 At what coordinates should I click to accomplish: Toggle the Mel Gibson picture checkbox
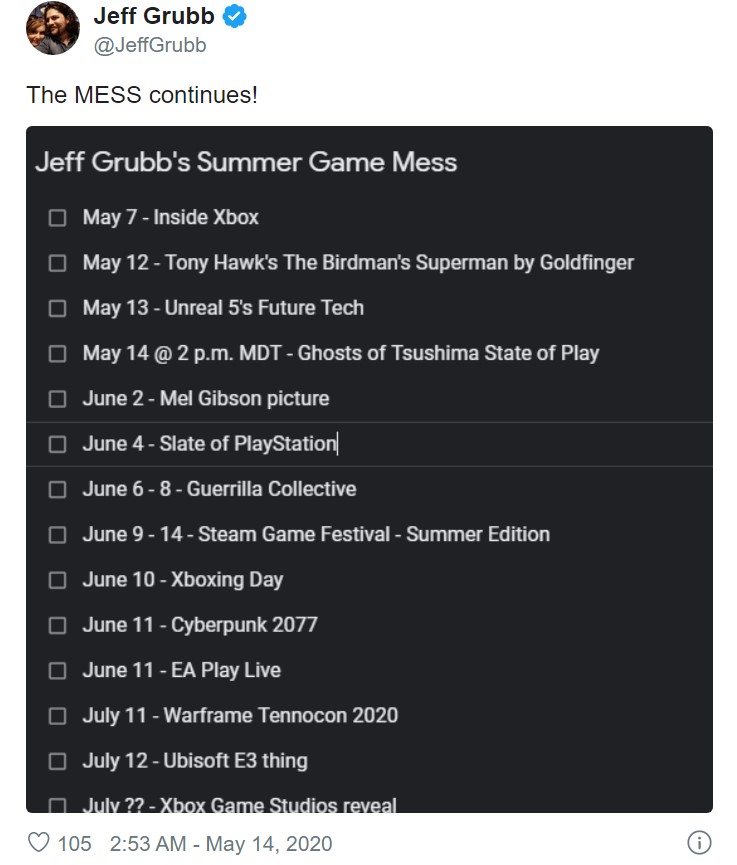58,399
